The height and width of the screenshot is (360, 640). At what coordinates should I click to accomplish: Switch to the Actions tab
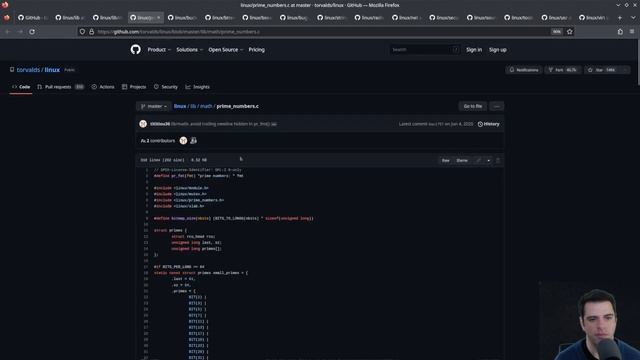click(103, 87)
